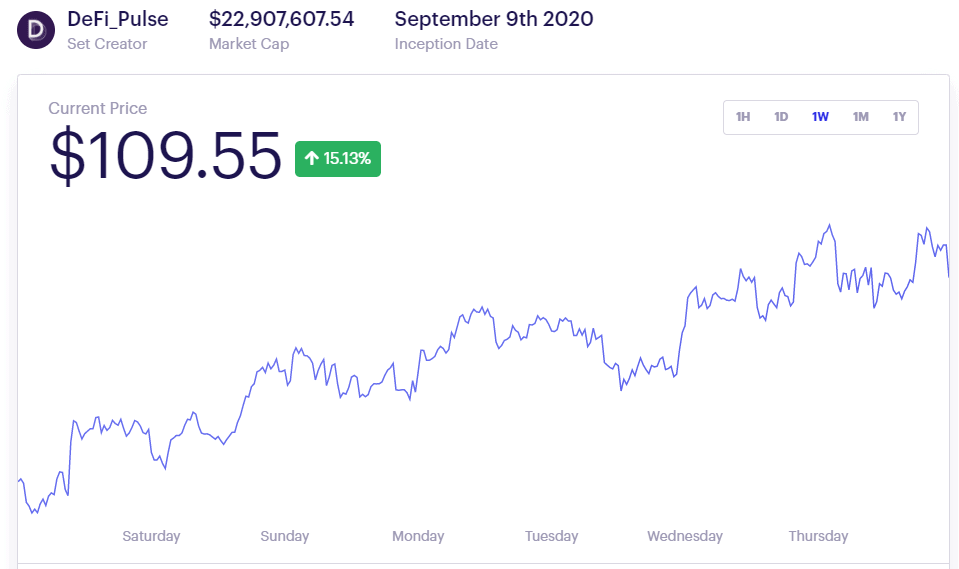
Task: Open the DeFi_Pulse set creator name
Action: (117, 19)
